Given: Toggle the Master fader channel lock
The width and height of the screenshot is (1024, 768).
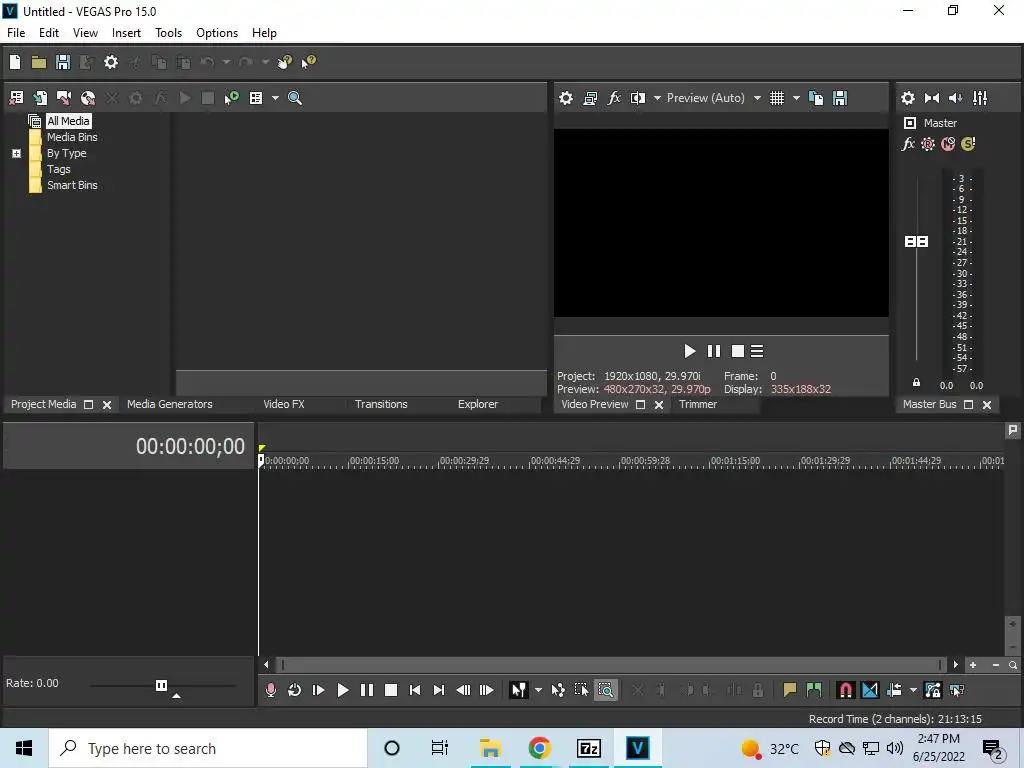Looking at the screenshot, I should tap(916, 383).
